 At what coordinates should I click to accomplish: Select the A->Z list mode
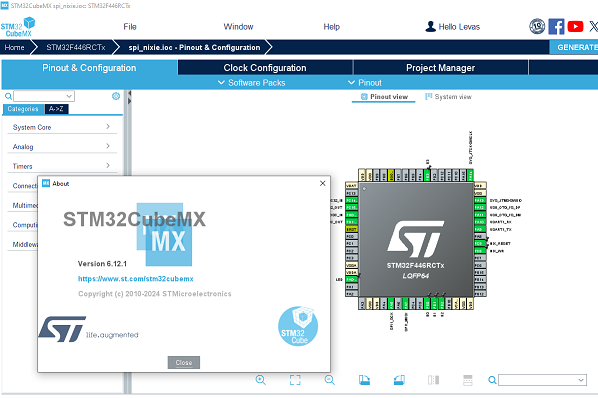tap(56, 109)
